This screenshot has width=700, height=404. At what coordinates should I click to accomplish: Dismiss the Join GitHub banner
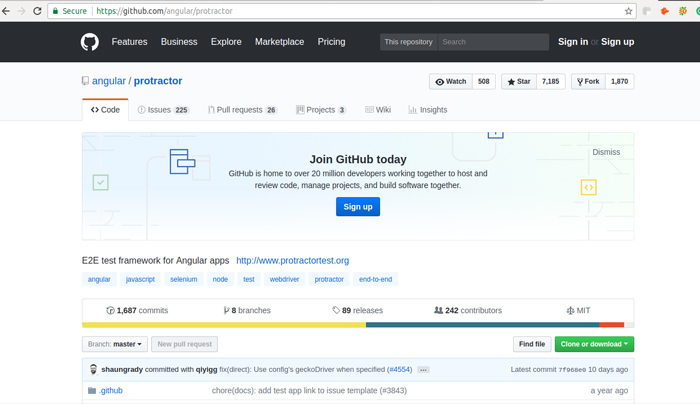tap(606, 152)
